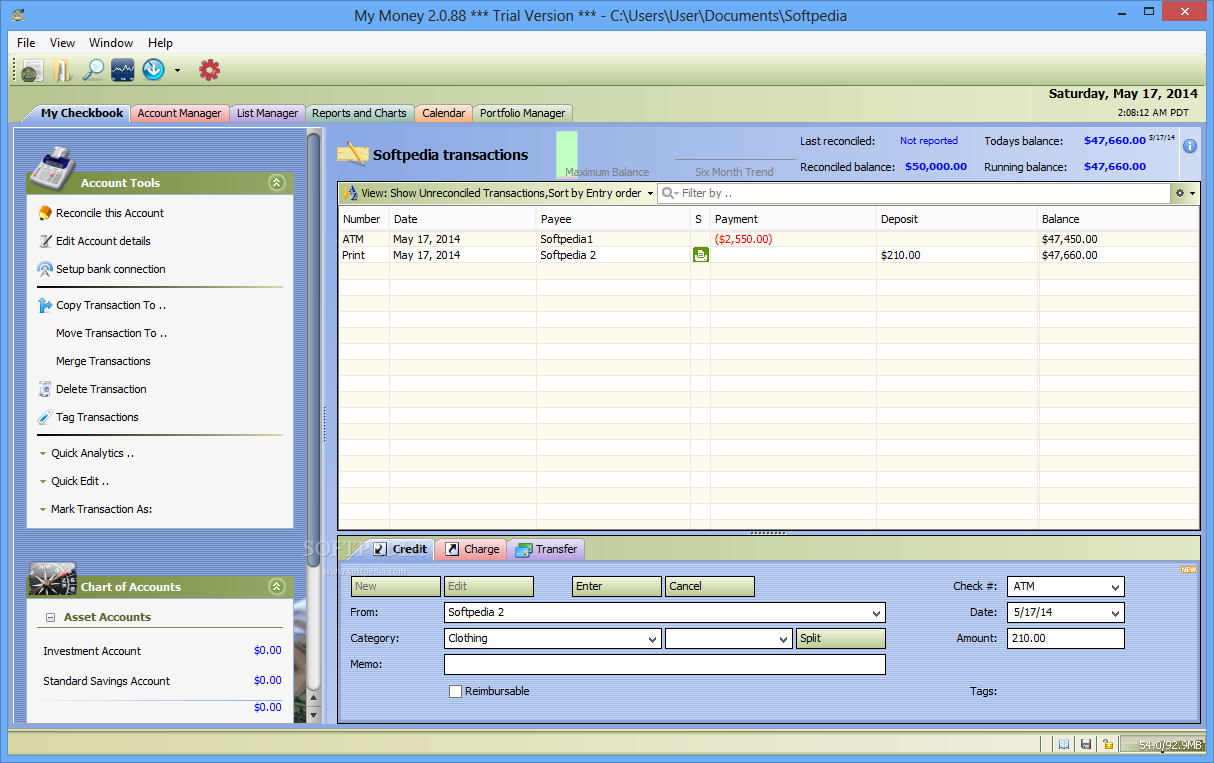The image size is (1214, 763).
Task: Click the money bag checkbook toolbar icon
Action: pos(32,70)
